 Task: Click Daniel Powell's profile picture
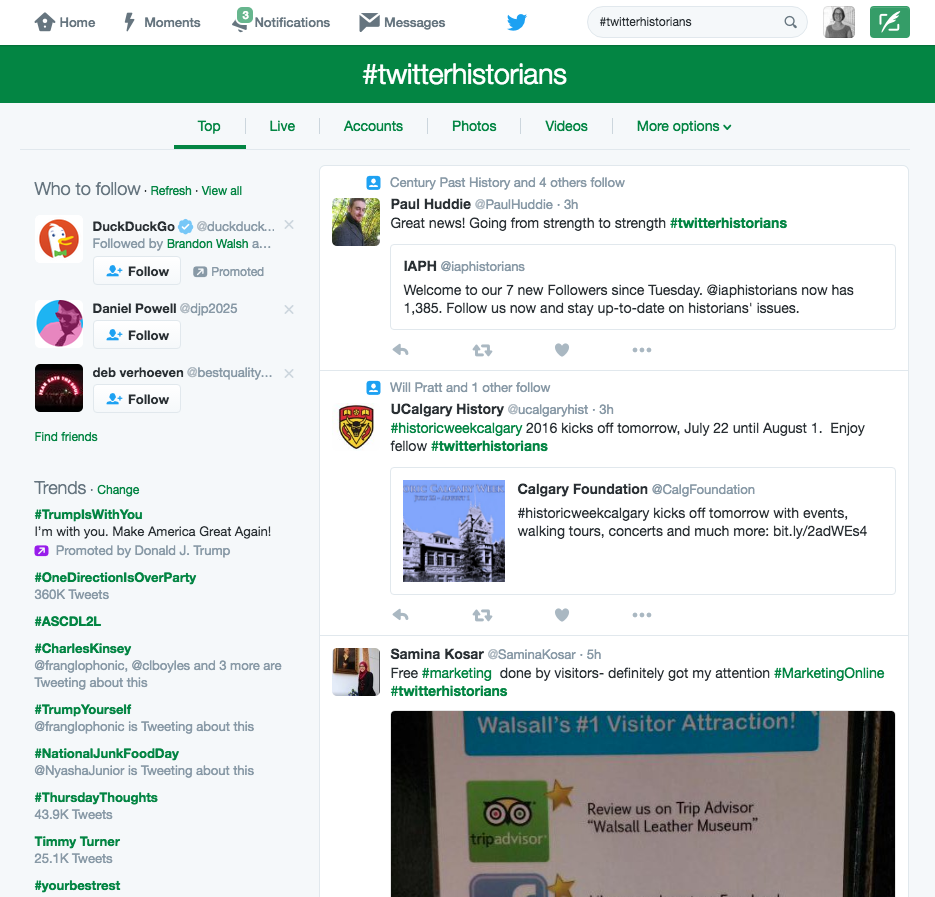59,324
